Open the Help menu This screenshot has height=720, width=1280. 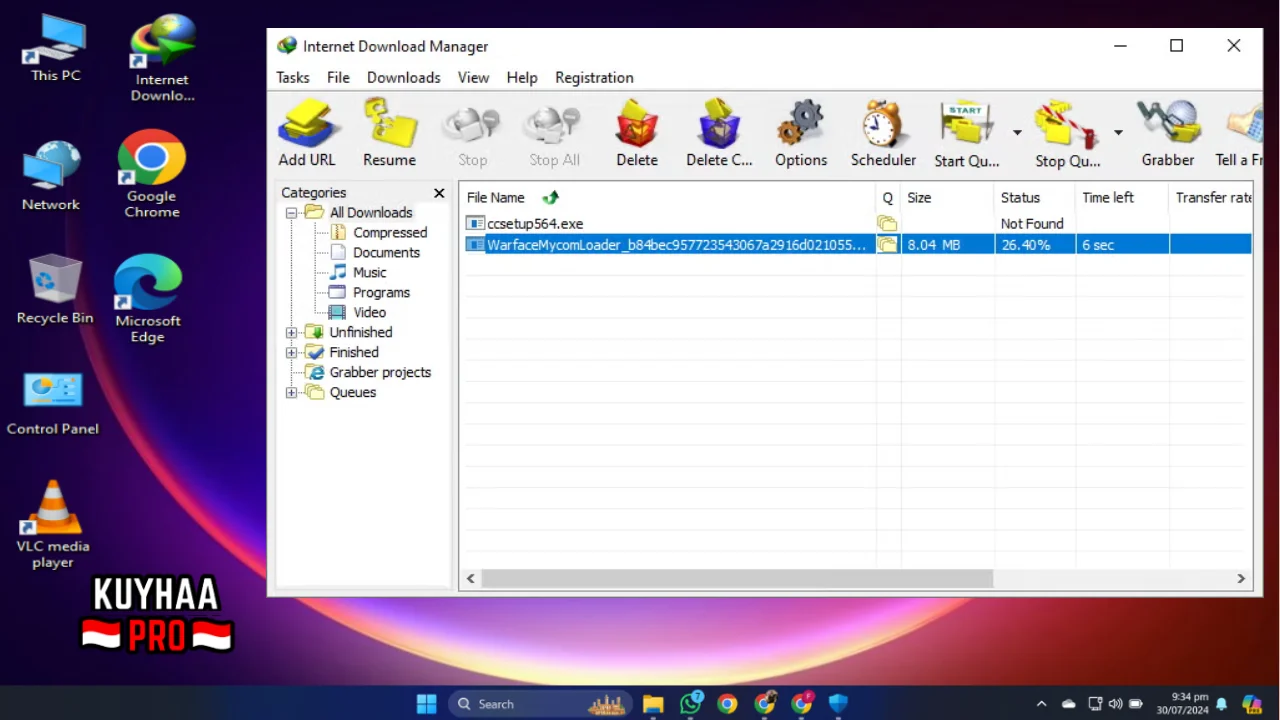(x=522, y=77)
